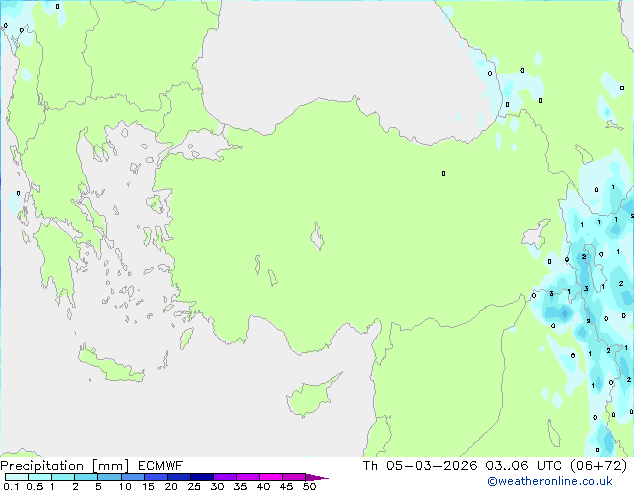Screen dimensions: 634x490
Task: Click the 30 legend scale label
Action: [x=217, y=486]
